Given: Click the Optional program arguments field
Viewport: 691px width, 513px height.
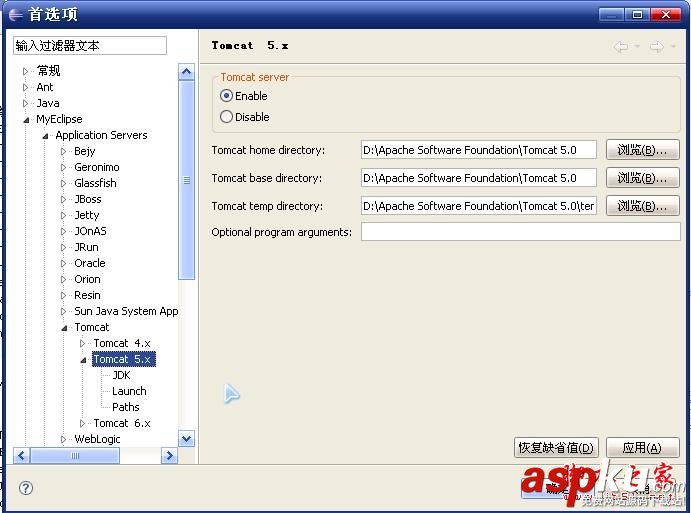Looking at the screenshot, I should coord(520,232).
